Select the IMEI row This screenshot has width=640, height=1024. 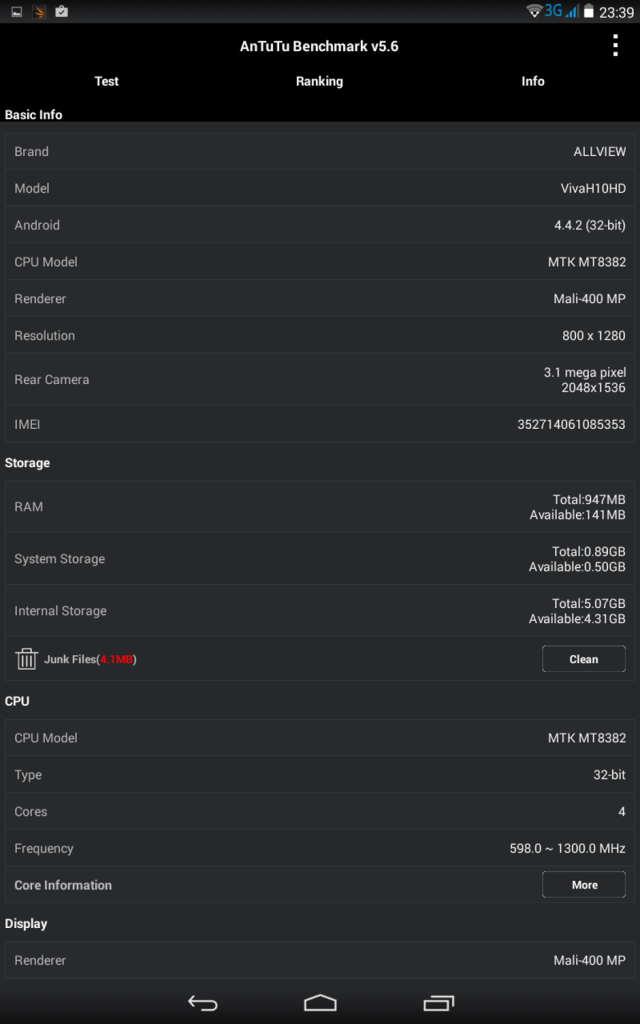pos(320,424)
